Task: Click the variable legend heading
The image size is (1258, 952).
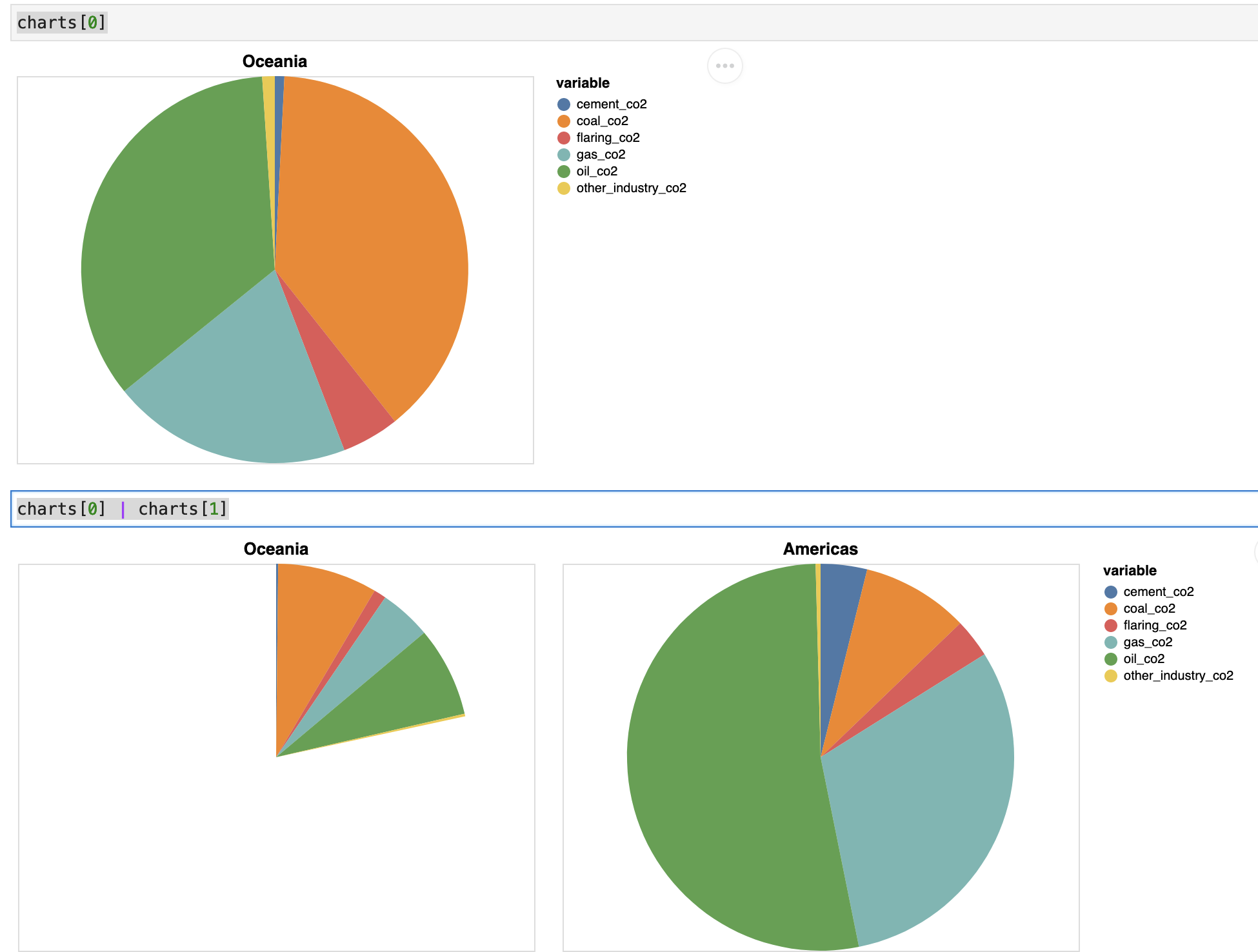Action: click(583, 83)
